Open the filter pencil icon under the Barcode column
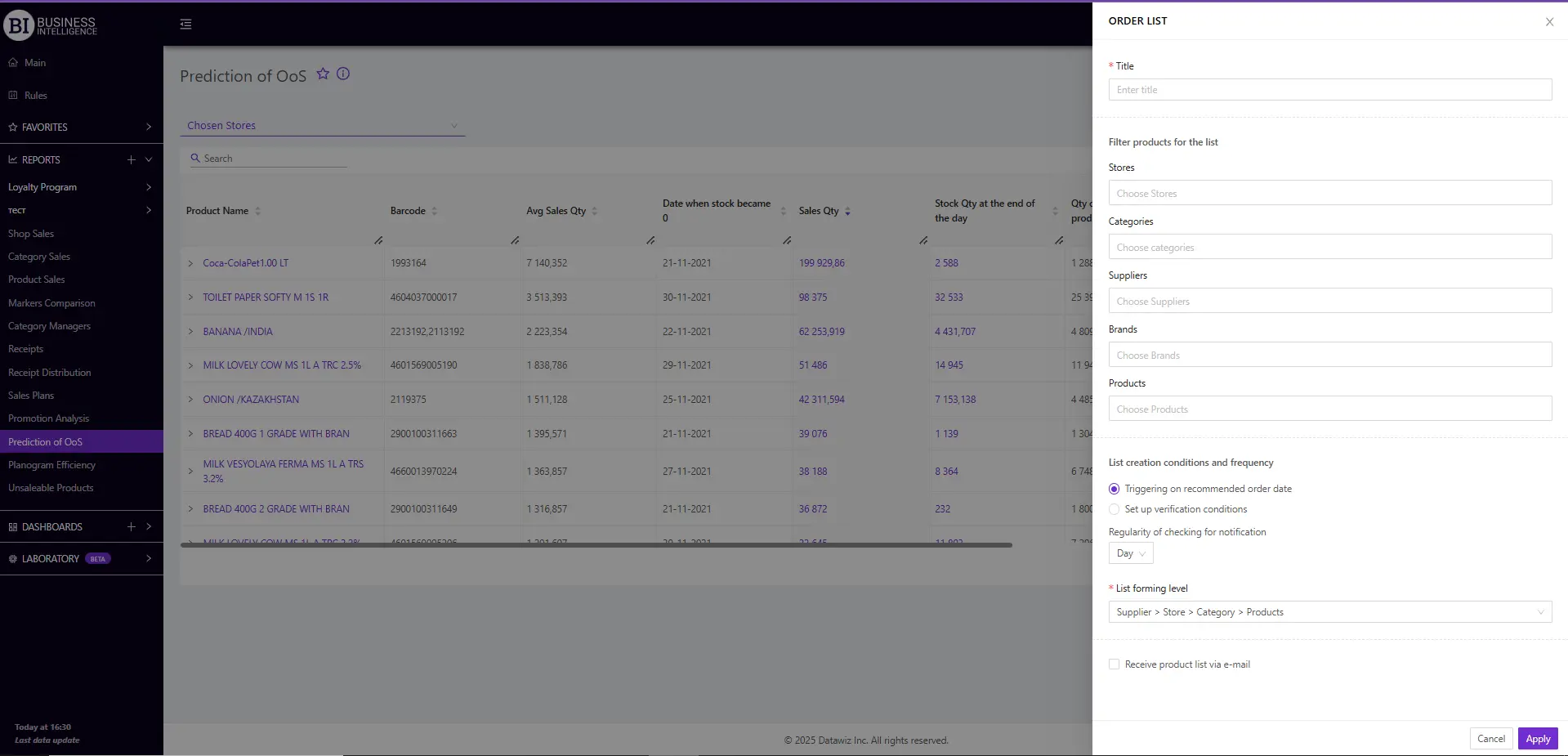Image resolution: width=1568 pixels, height=756 pixels. click(515, 240)
